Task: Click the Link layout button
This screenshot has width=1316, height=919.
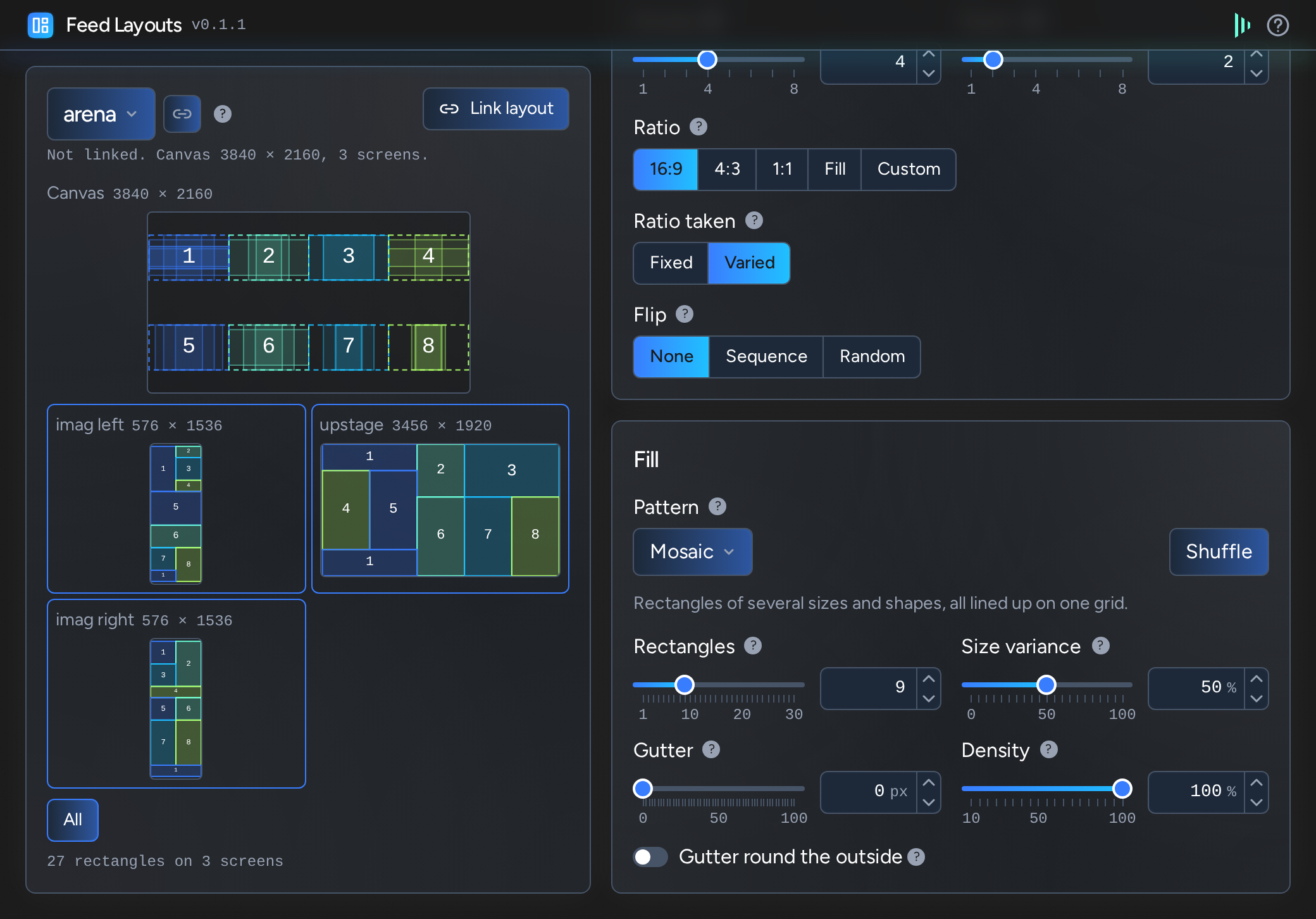Action: point(496,109)
